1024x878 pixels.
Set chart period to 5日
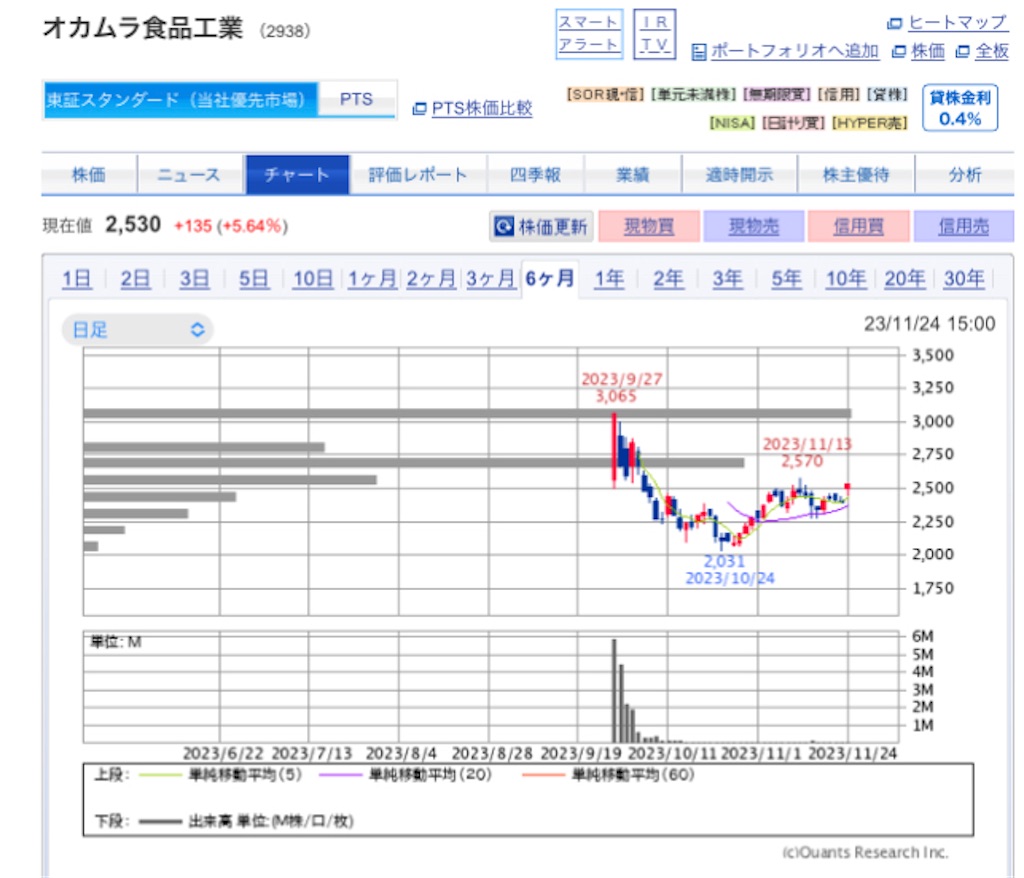(x=253, y=279)
